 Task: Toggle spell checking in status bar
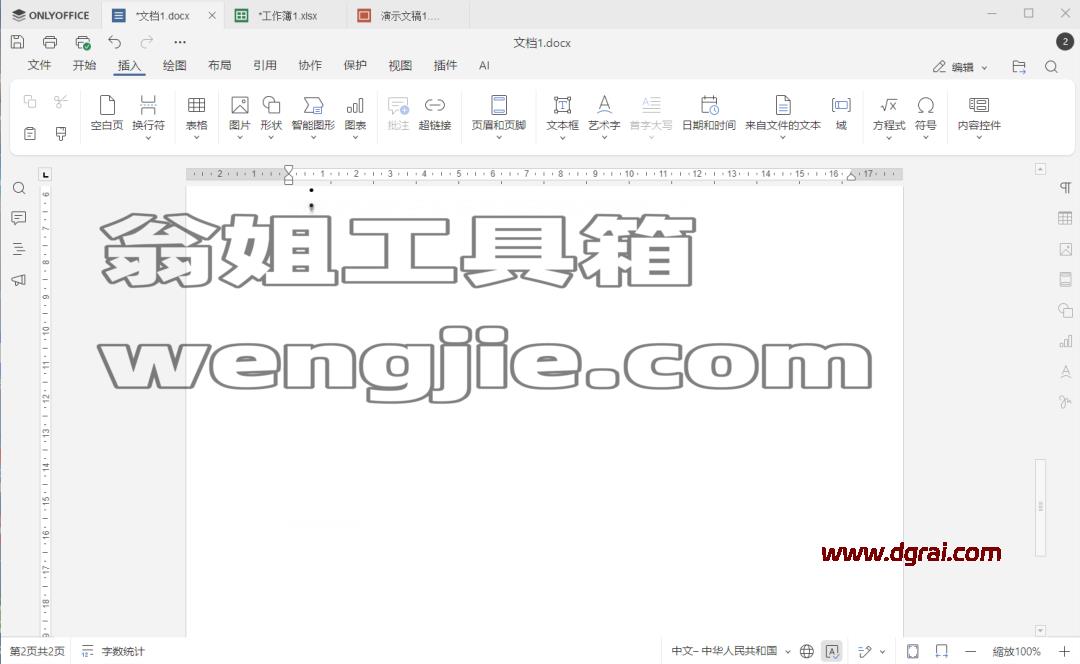pos(832,651)
